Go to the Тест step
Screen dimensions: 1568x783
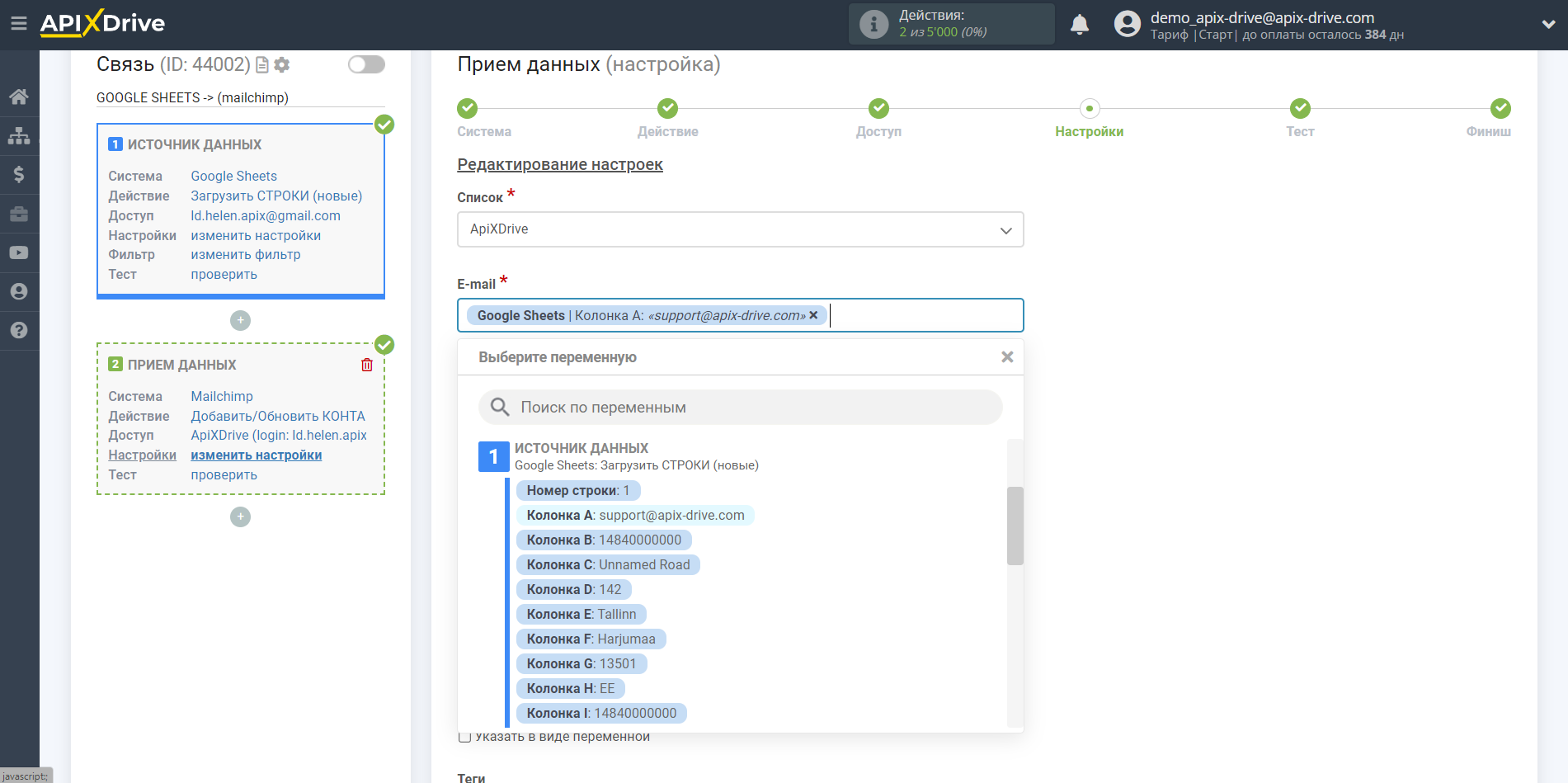coord(1301,118)
